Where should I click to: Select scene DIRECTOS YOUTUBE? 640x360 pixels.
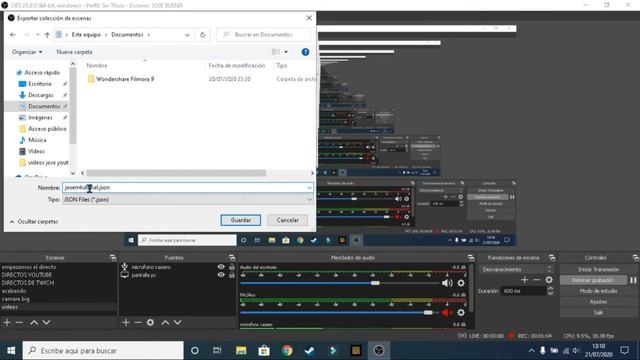(27, 275)
